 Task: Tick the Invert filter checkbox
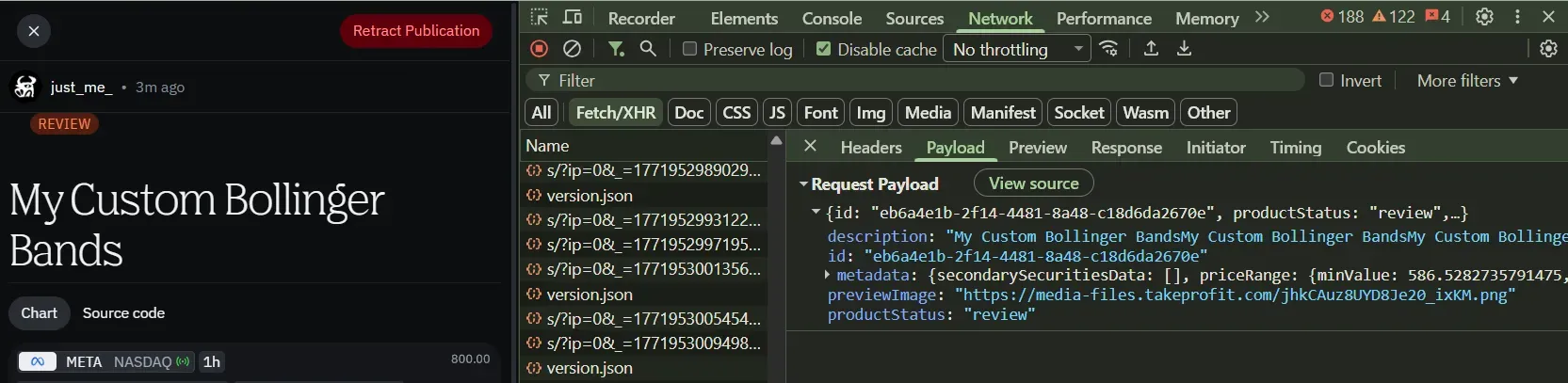(x=1327, y=80)
